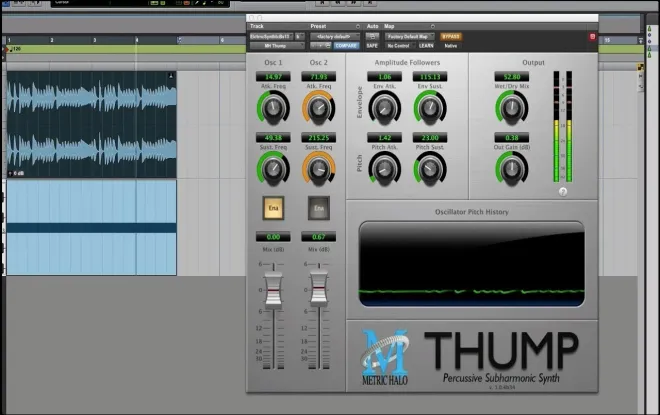Click the SAFE automation button
This screenshot has width=660, height=415.
click(x=372, y=45)
